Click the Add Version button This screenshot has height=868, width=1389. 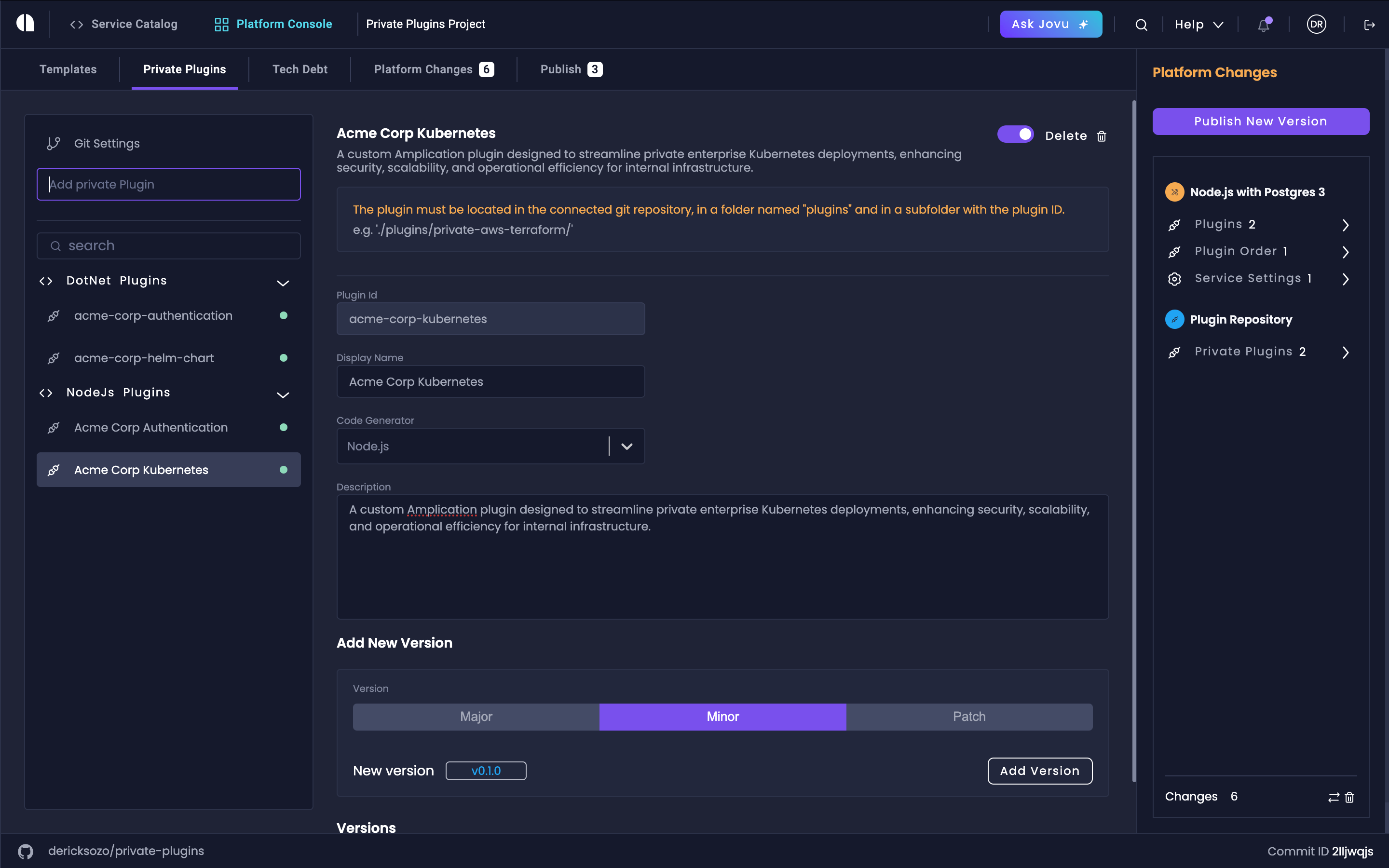tap(1040, 770)
